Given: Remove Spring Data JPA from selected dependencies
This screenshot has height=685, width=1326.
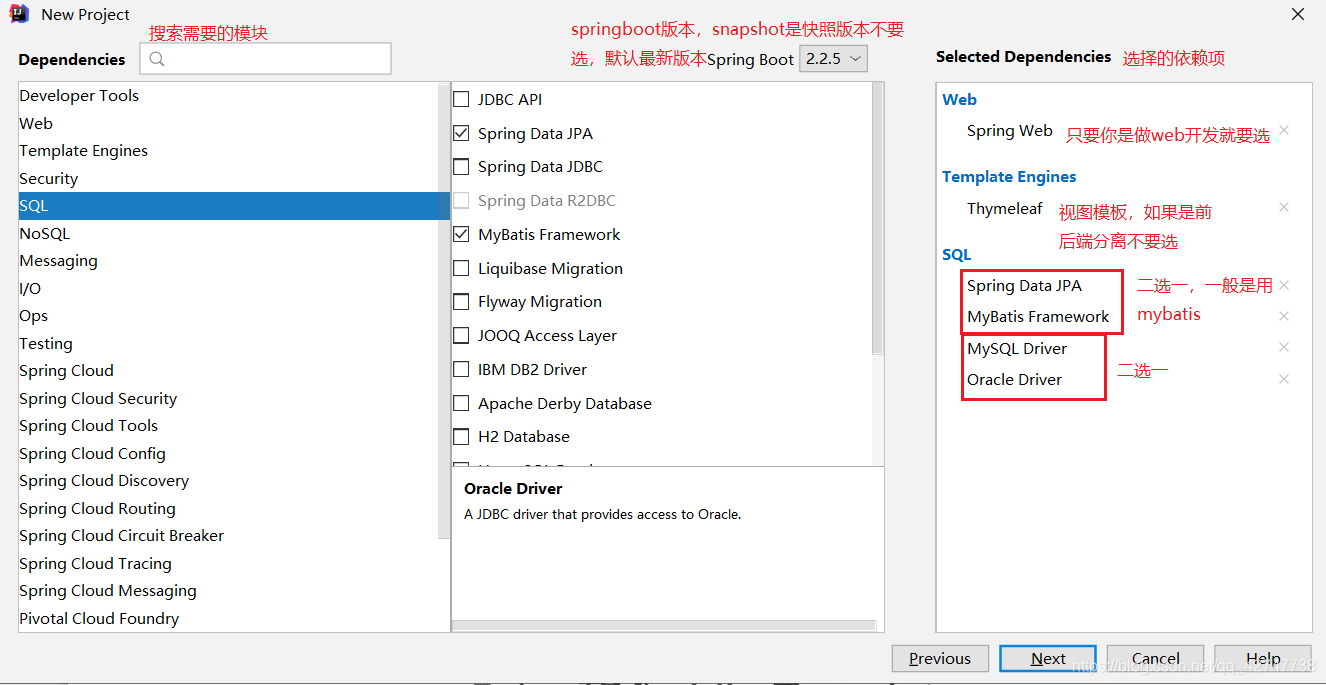Looking at the screenshot, I should [1284, 285].
